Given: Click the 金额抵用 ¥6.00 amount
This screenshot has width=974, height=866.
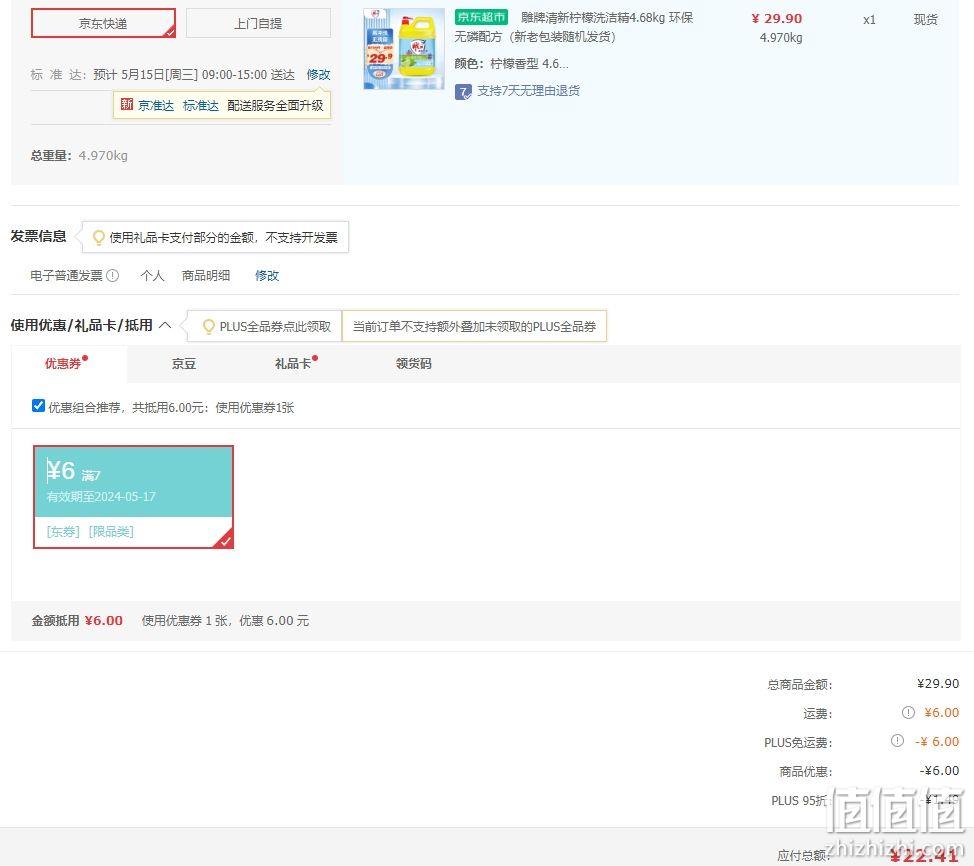Looking at the screenshot, I should click(x=104, y=621).
